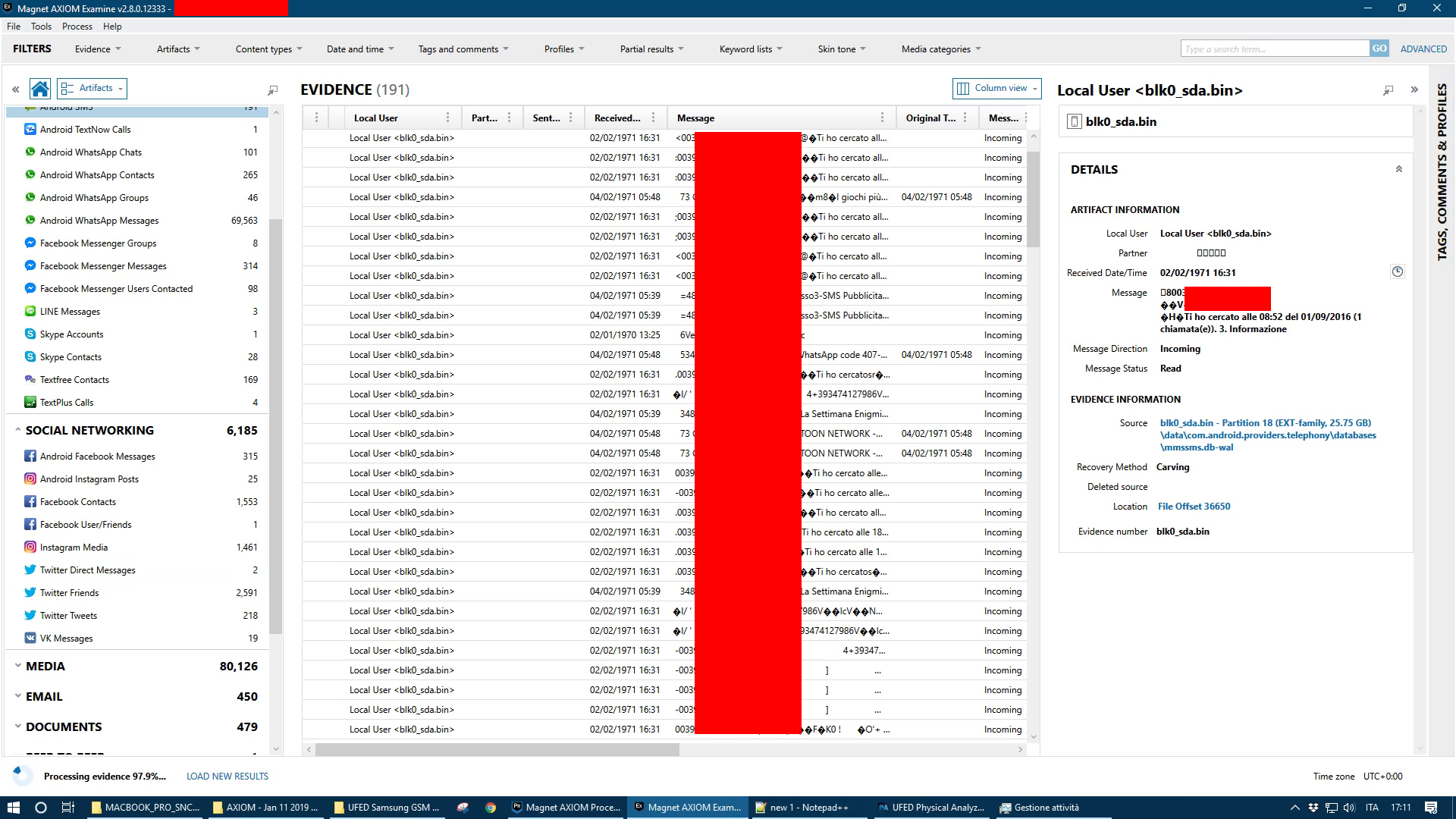Open the Content types filter dropdown
This screenshot has height=819, width=1456.
(268, 49)
